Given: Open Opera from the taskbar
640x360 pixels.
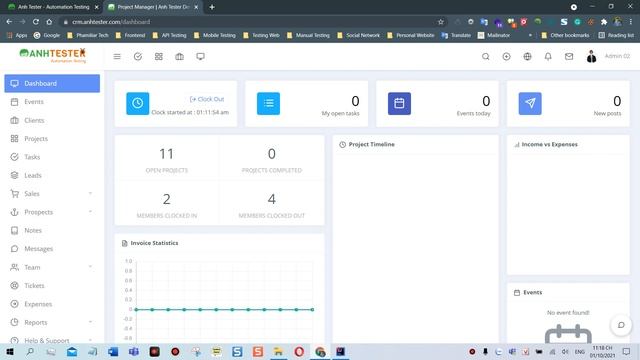Looking at the screenshot, I should (x=299, y=351).
